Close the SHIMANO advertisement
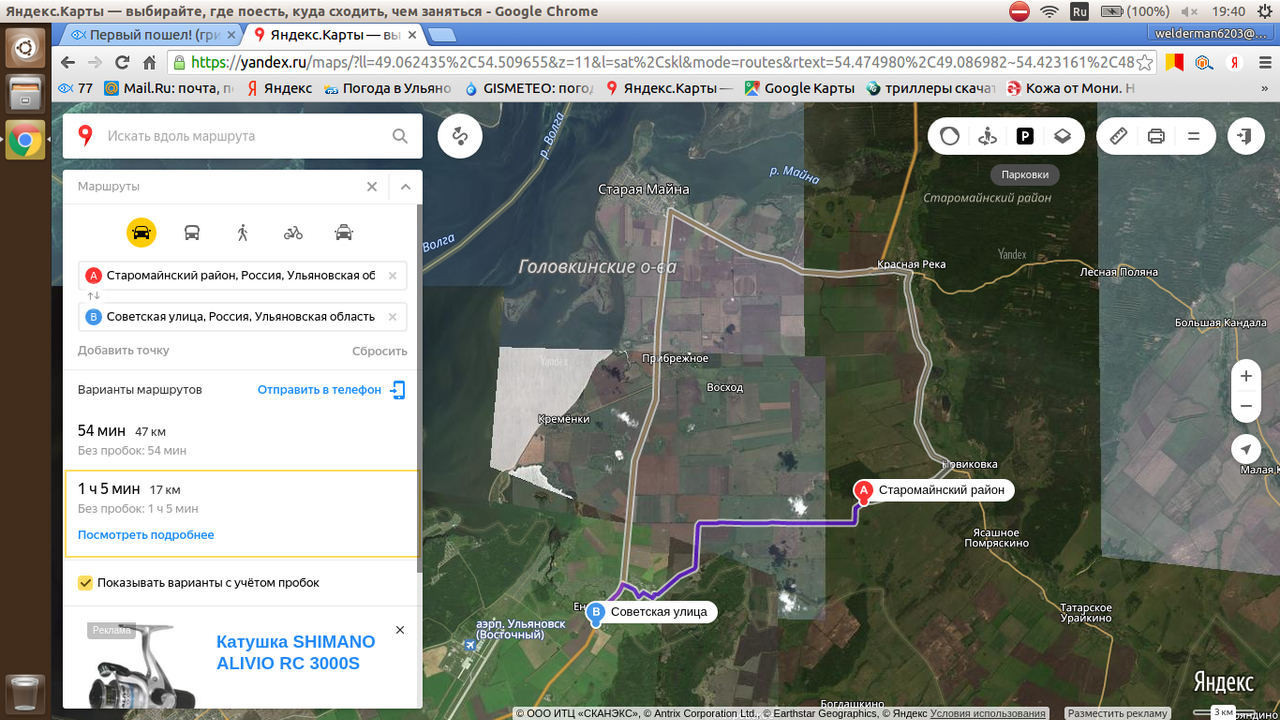The height and width of the screenshot is (720, 1280). (x=400, y=630)
